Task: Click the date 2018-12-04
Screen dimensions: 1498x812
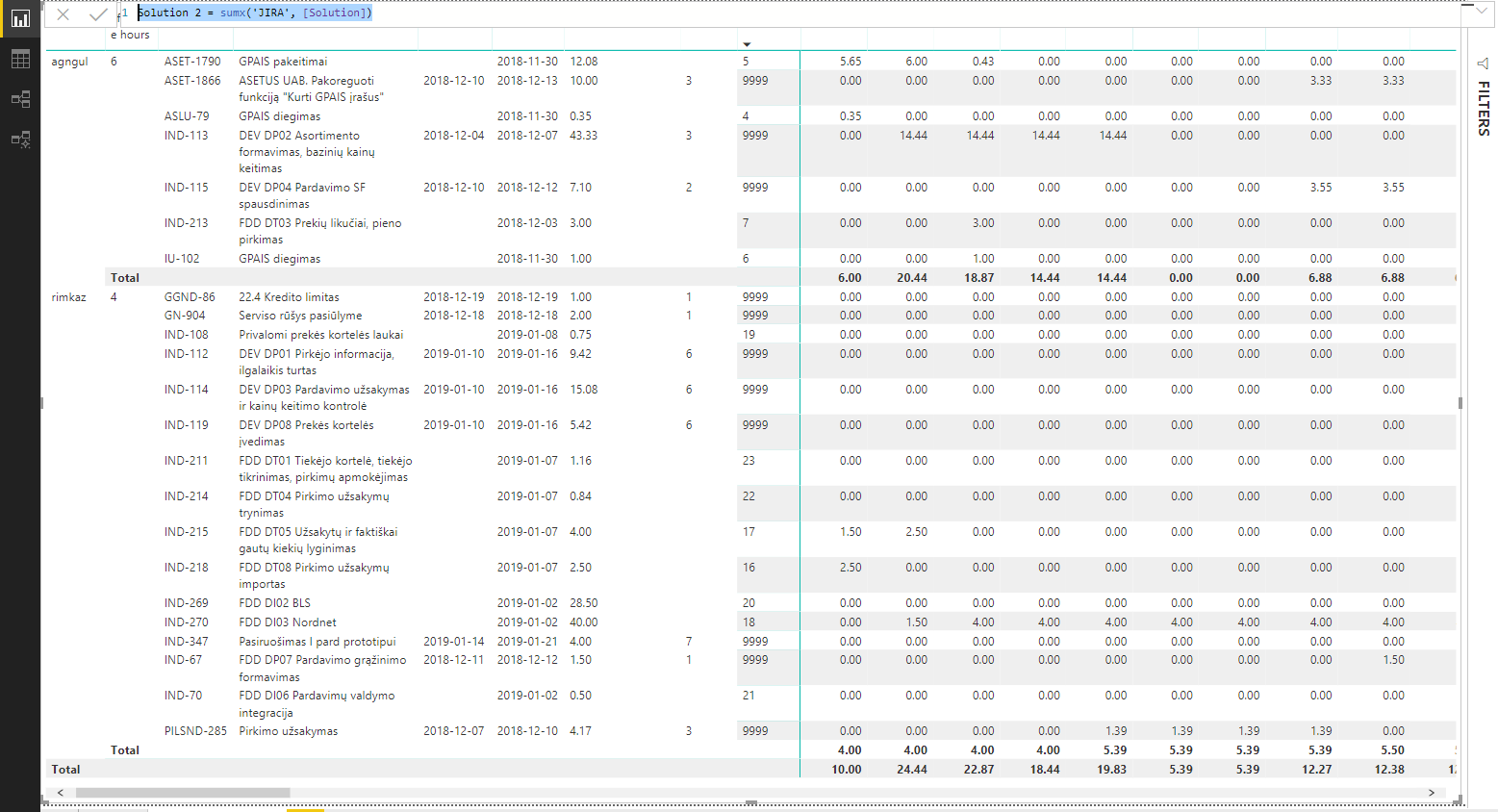Action: 454,136
